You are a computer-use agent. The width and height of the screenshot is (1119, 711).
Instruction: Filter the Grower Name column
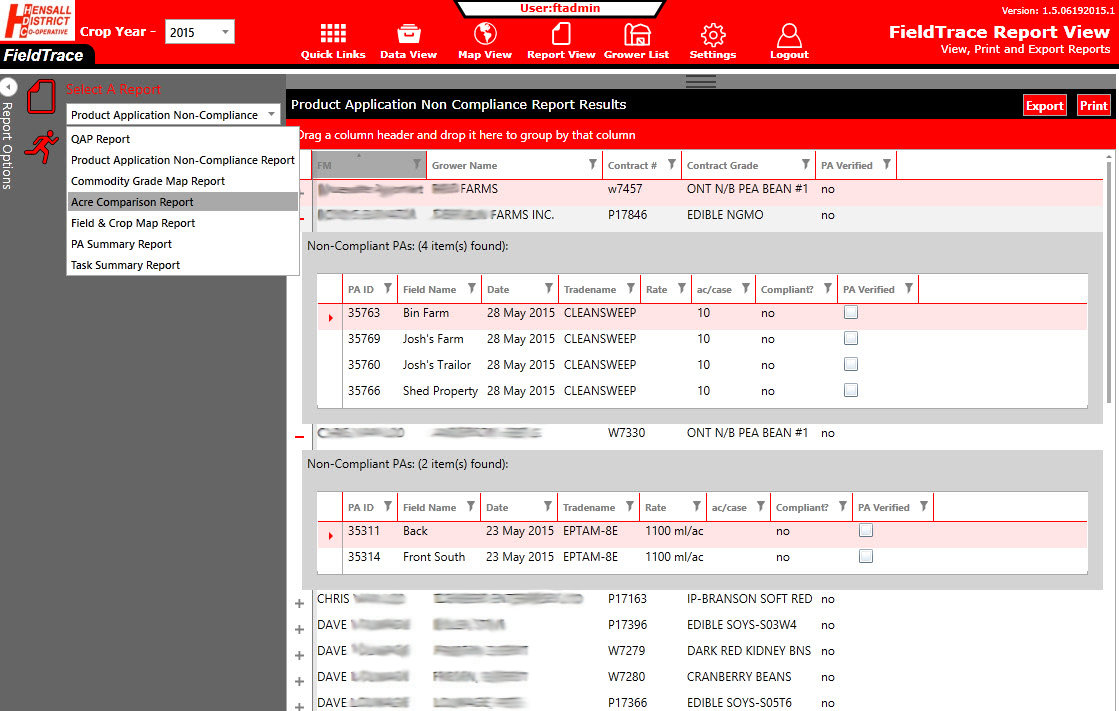(x=592, y=165)
